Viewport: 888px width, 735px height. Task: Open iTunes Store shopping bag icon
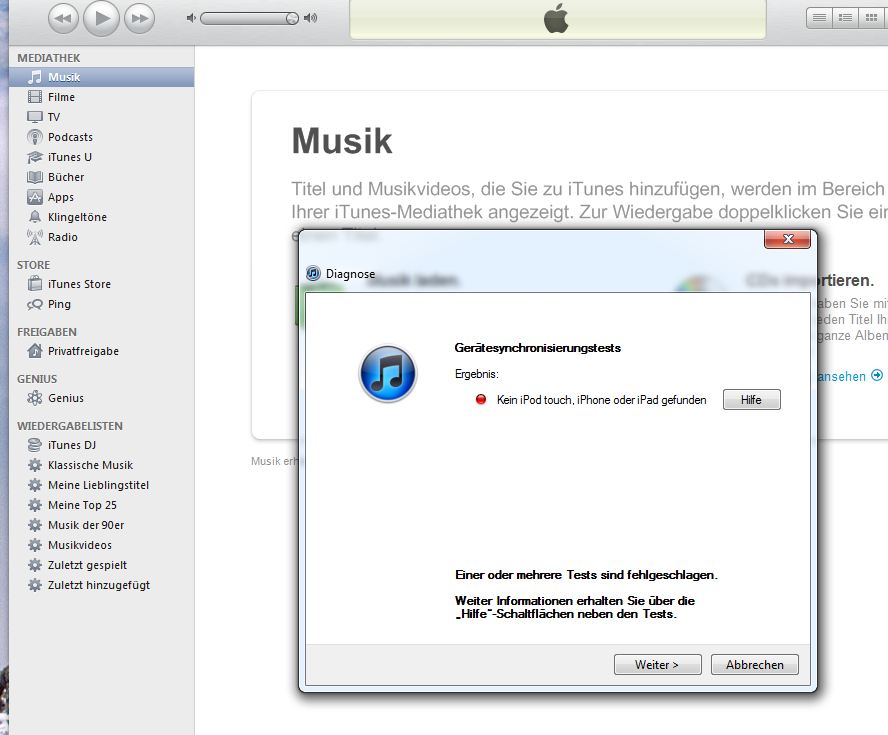coord(35,284)
